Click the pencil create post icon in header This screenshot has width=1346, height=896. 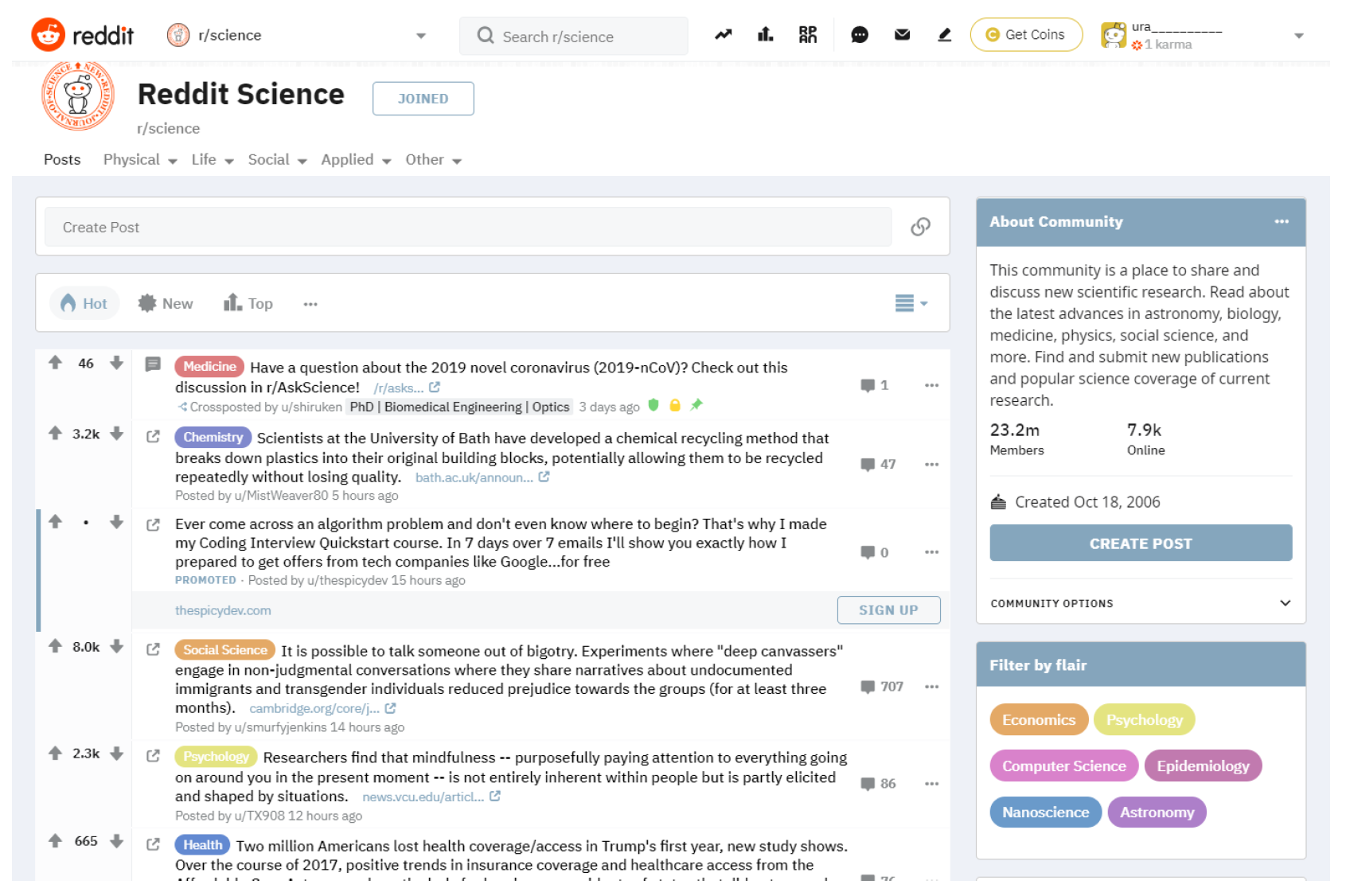pyautogui.click(x=945, y=35)
